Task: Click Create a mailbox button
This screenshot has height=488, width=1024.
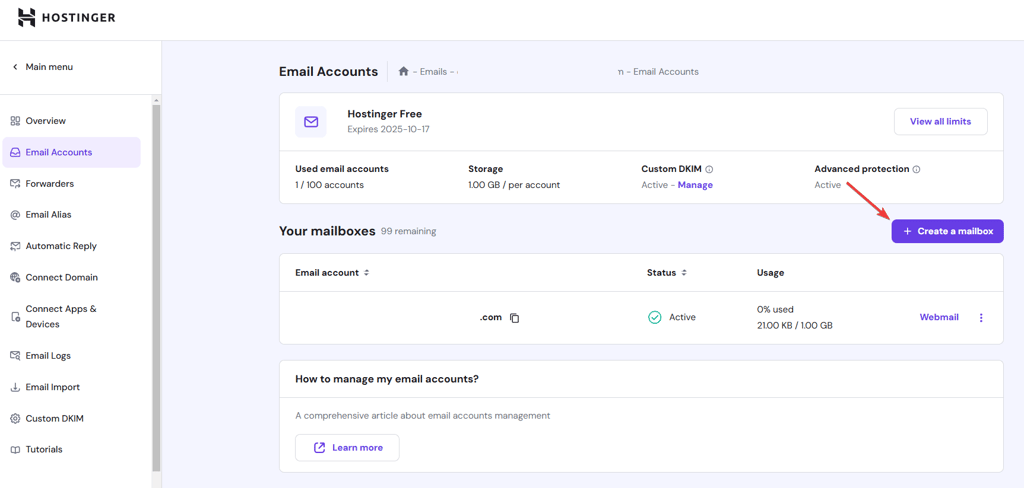Action: (947, 231)
